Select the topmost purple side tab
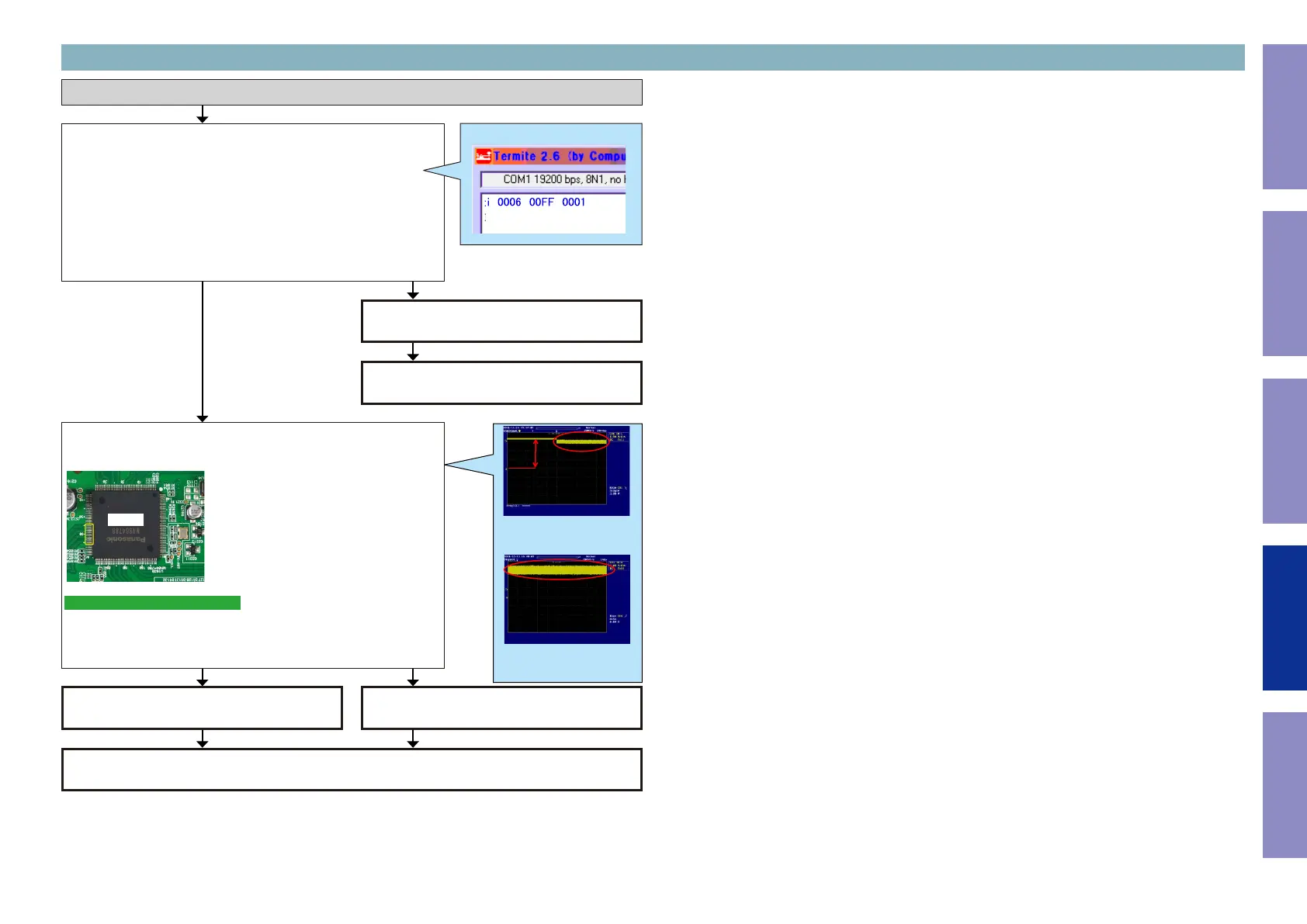The height and width of the screenshot is (924, 1307). (1284, 116)
